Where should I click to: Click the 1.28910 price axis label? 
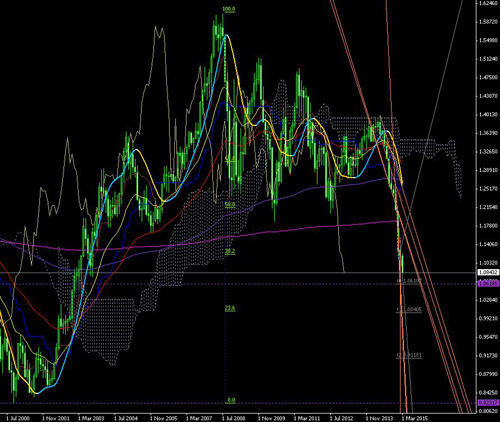click(488, 170)
